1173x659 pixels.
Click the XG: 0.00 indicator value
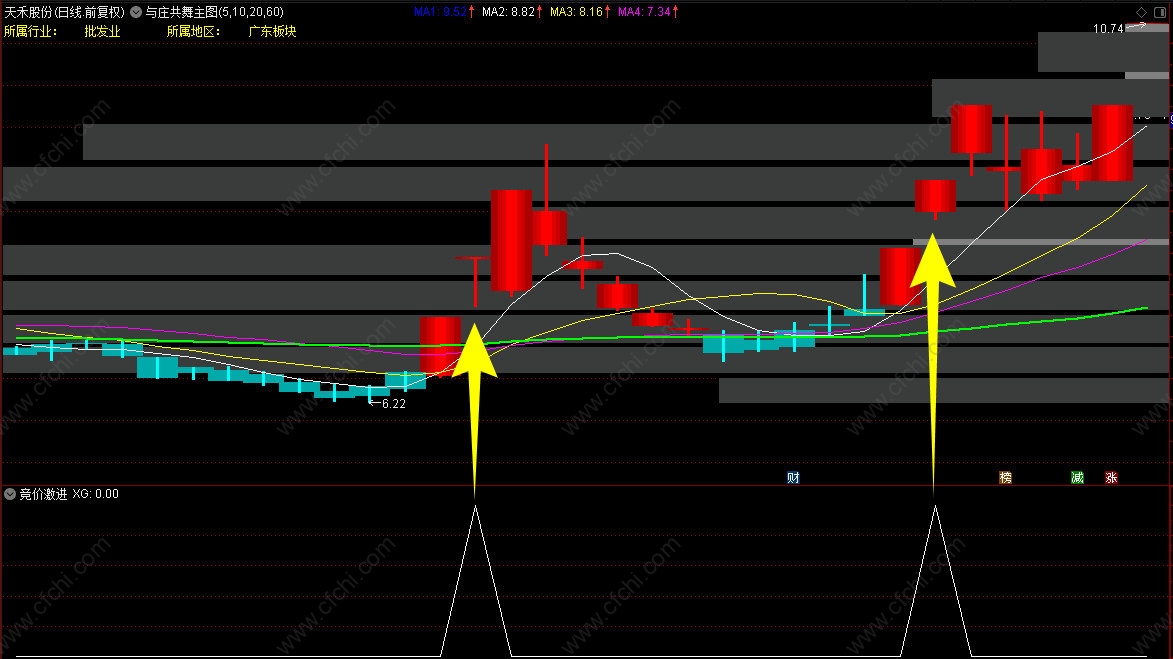pyautogui.click(x=96, y=494)
